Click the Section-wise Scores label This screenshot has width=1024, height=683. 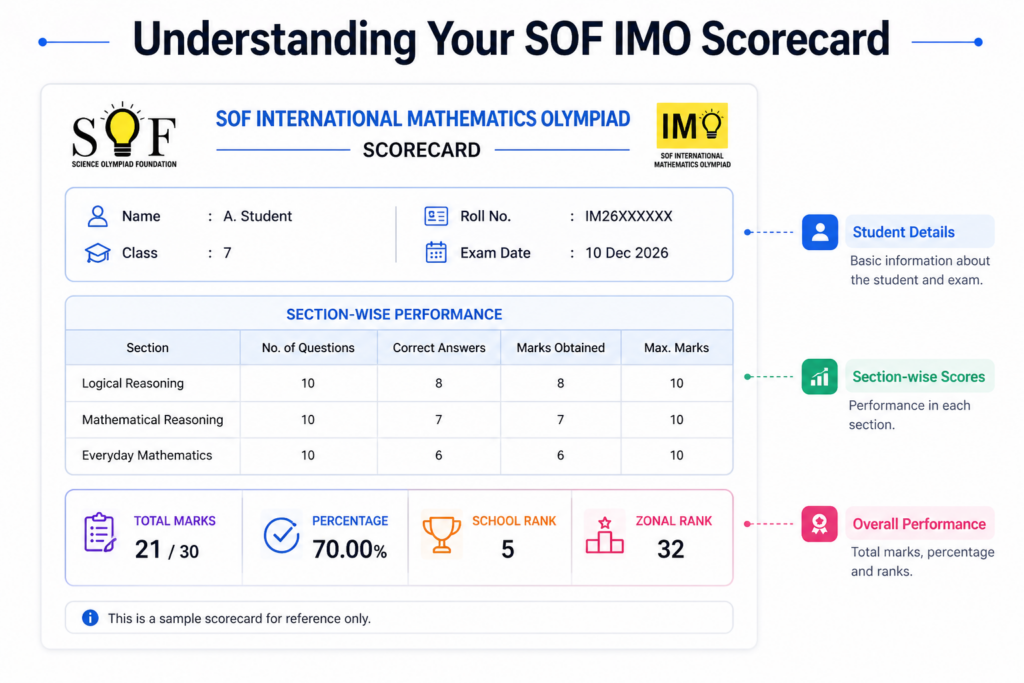[x=918, y=377]
